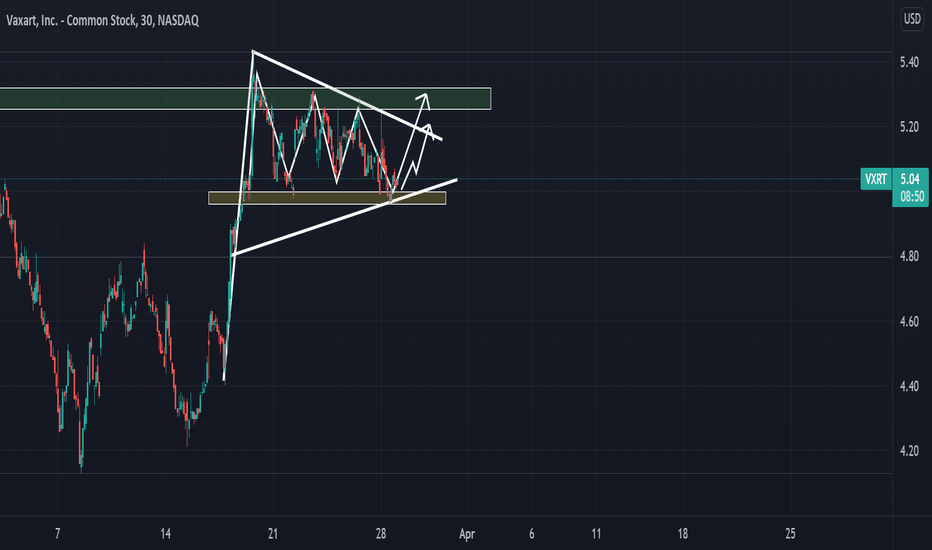
Task: Select the VXRT ticker price label
Action: [x=876, y=179]
